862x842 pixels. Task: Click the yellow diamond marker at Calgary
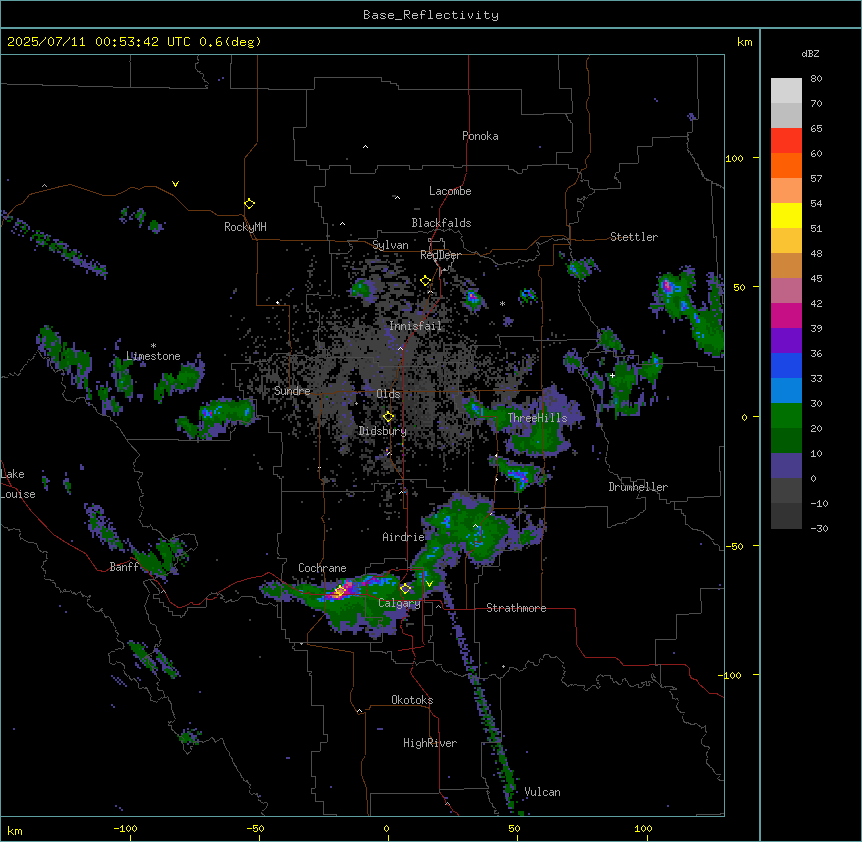(405, 589)
